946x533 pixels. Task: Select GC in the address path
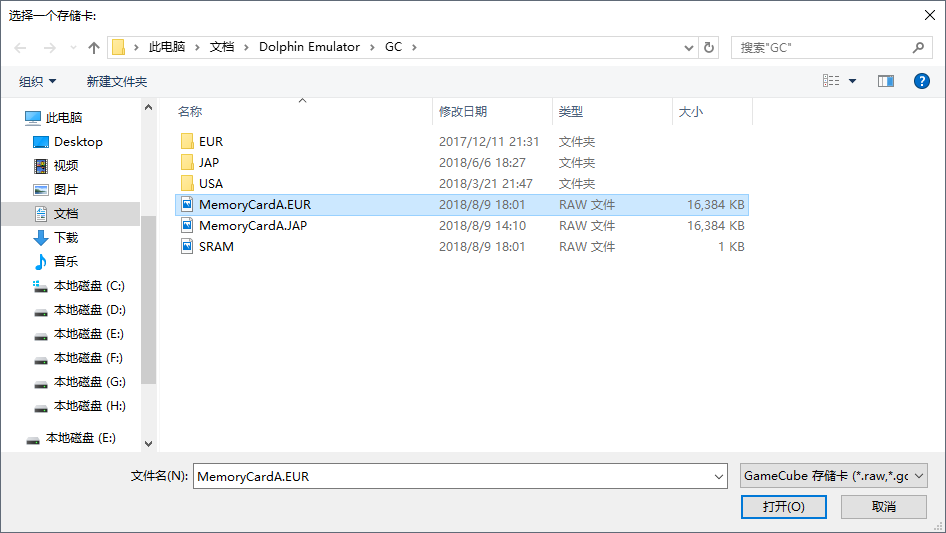click(393, 47)
